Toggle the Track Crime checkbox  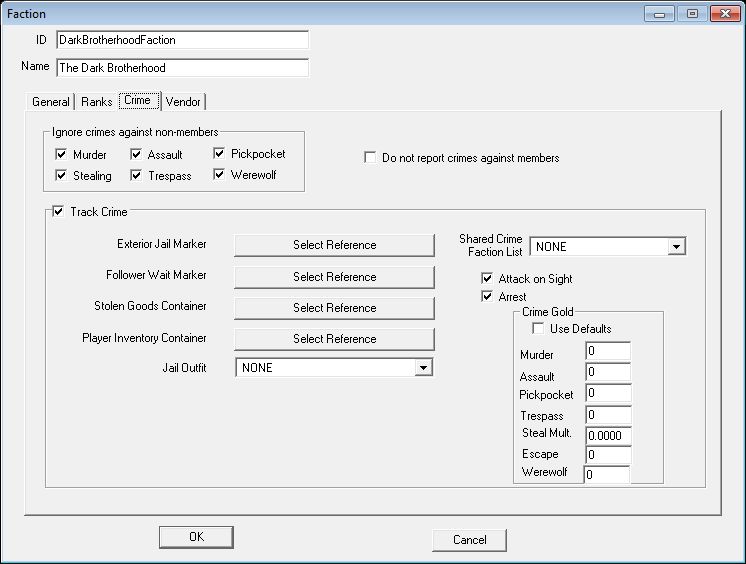pyautogui.click(x=58, y=211)
